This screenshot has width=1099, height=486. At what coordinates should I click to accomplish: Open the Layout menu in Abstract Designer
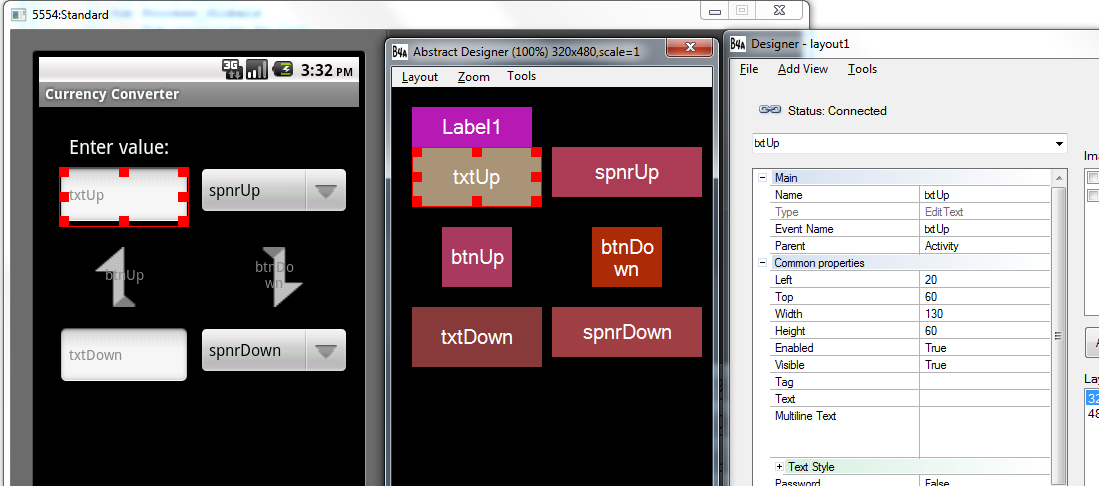pyautogui.click(x=420, y=77)
